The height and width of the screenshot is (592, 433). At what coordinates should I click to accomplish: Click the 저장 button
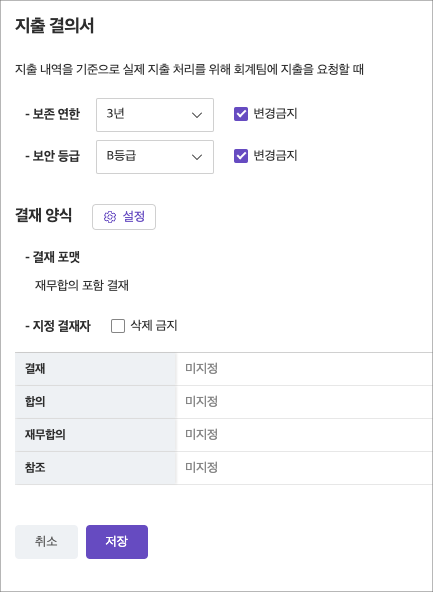click(x=117, y=542)
